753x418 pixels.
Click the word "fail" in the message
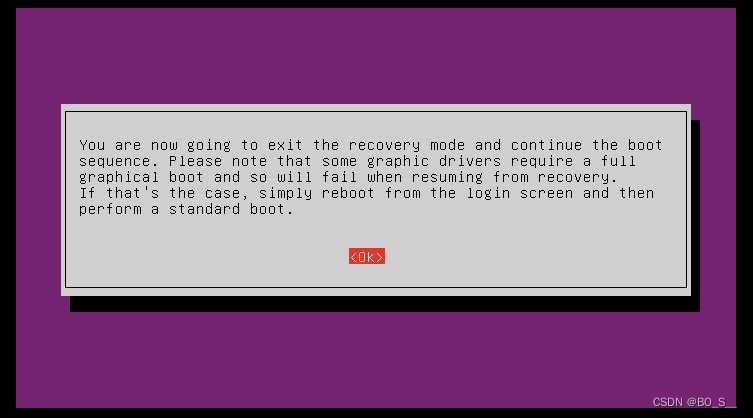point(340,177)
